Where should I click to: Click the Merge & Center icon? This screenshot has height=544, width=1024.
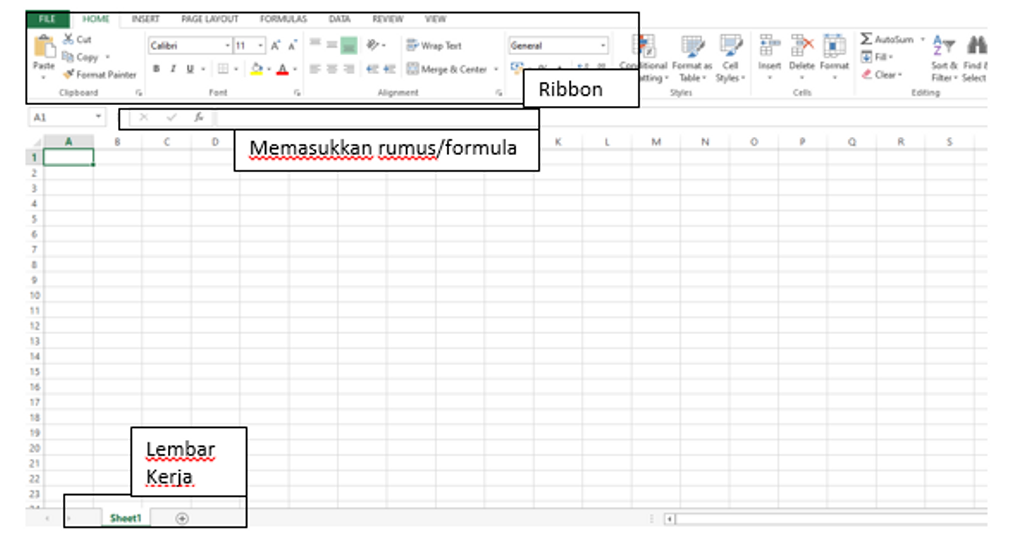[x=412, y=70]
